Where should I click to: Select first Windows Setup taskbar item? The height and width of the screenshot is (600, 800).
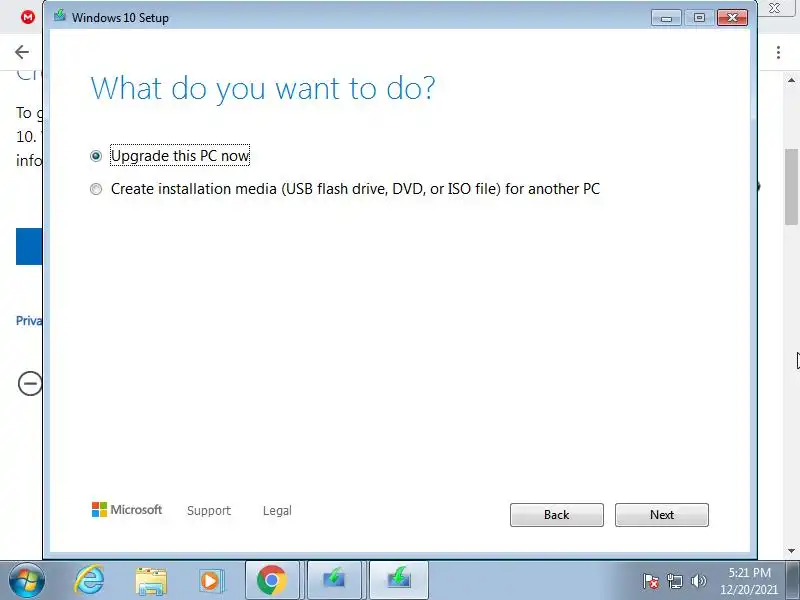tap(334, 581)
